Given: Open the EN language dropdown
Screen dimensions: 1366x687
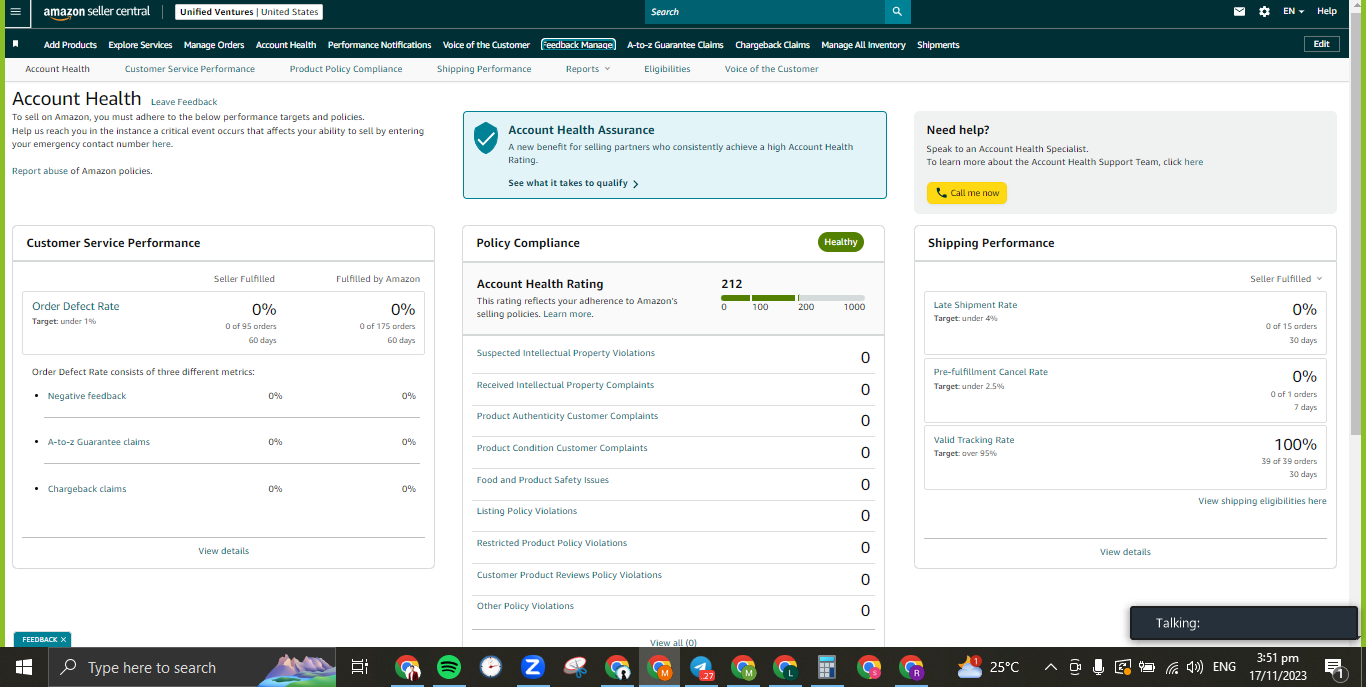Looking at the screenshot, I should point(1293,11).
